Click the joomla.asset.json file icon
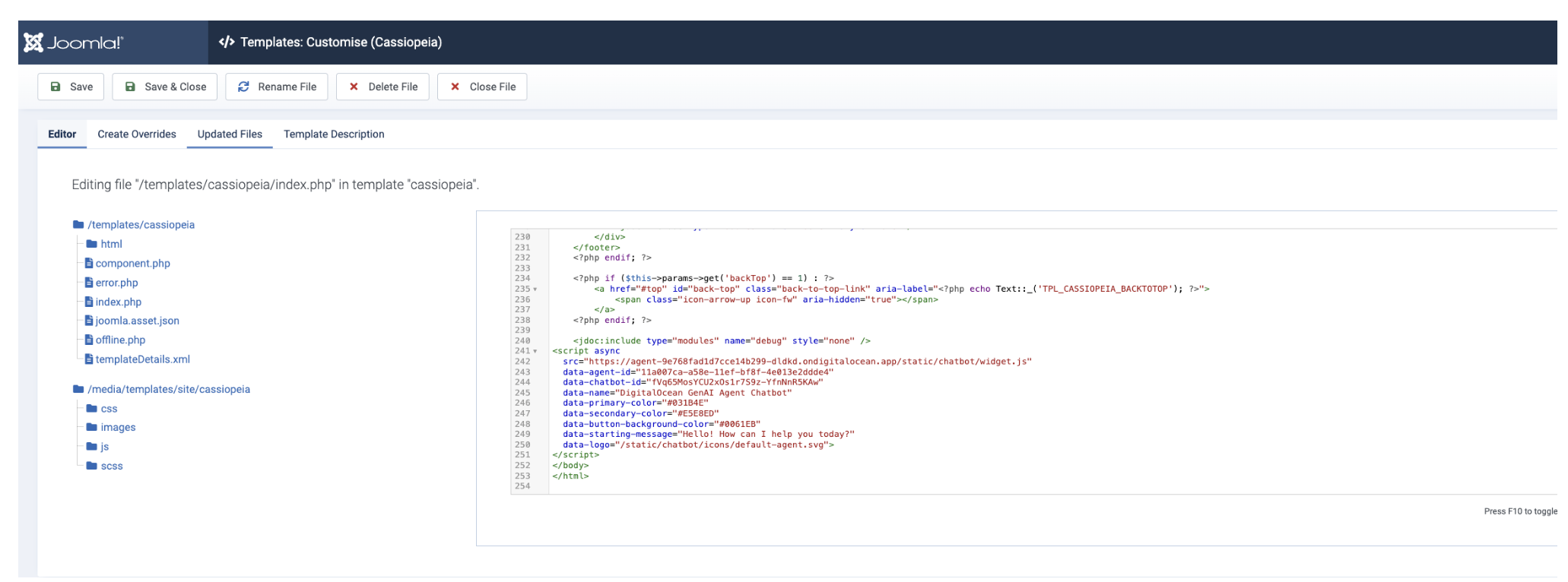1568x582 pixels. [89, 321]
